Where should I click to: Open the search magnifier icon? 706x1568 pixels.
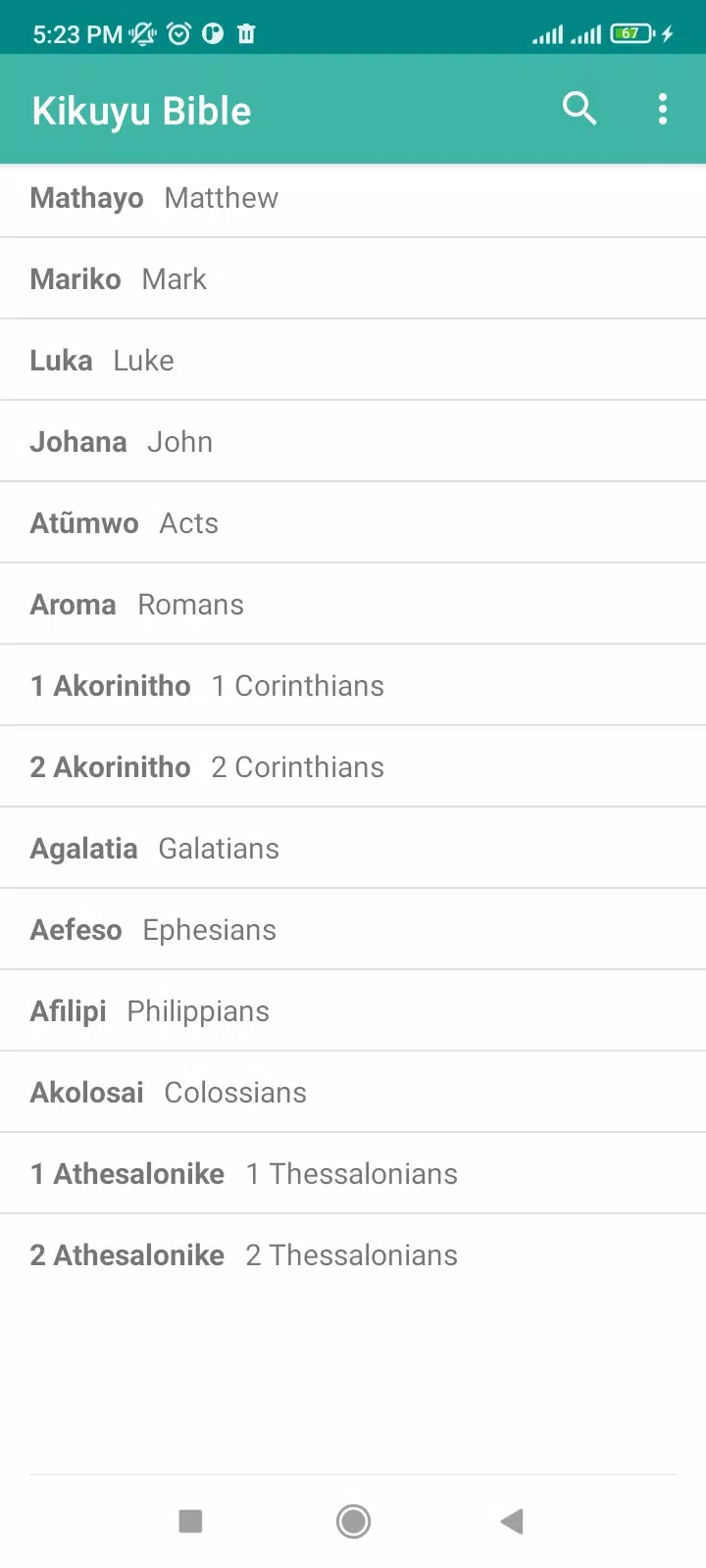click(580, 109)
